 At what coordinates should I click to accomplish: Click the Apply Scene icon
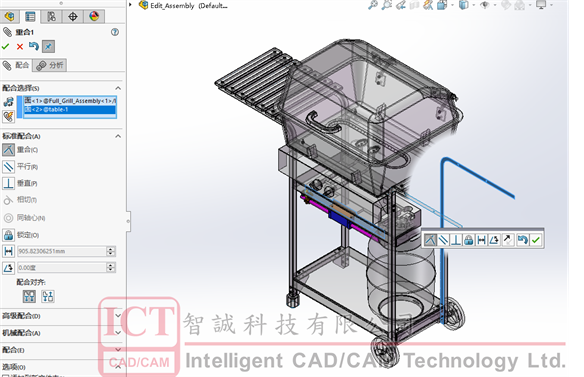520,5
